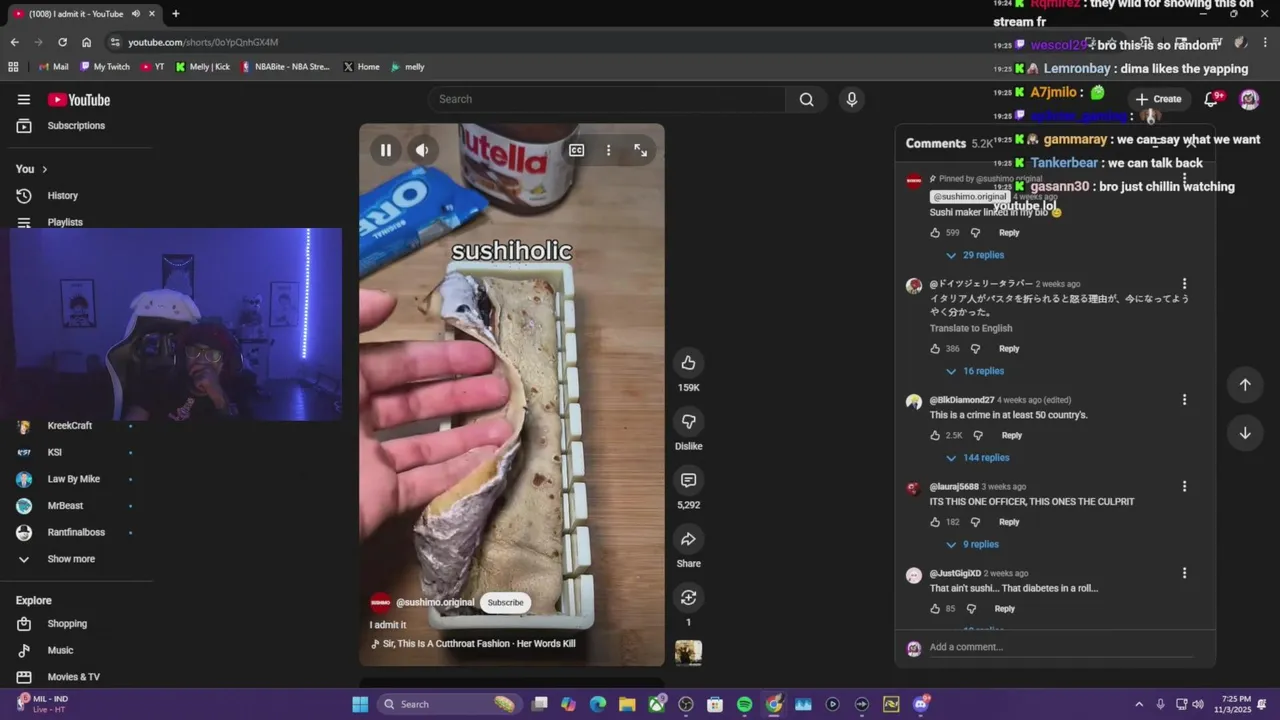Open YouTube notifications bell
Screen dimensions: 1280x720
point(1211,99)
